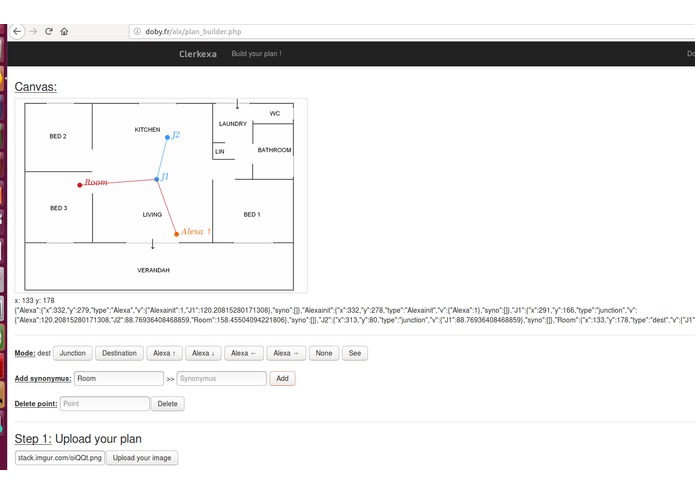Click the 'Mode:' label

click(x=25, y=353)
